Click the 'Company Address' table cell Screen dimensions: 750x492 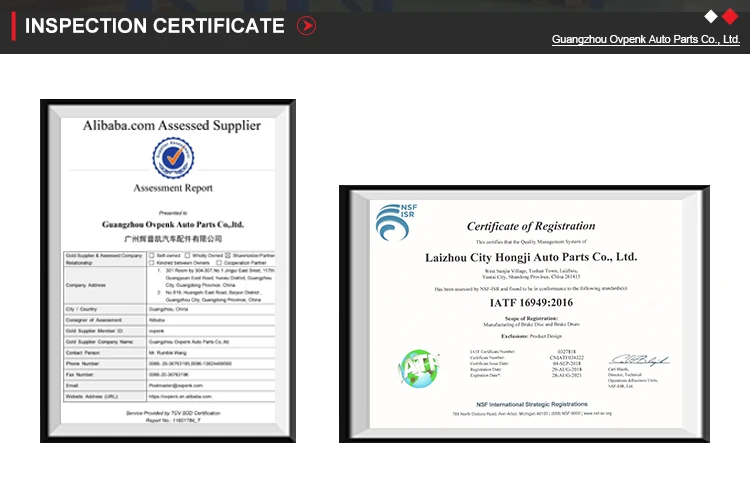(x=105, y=285)
